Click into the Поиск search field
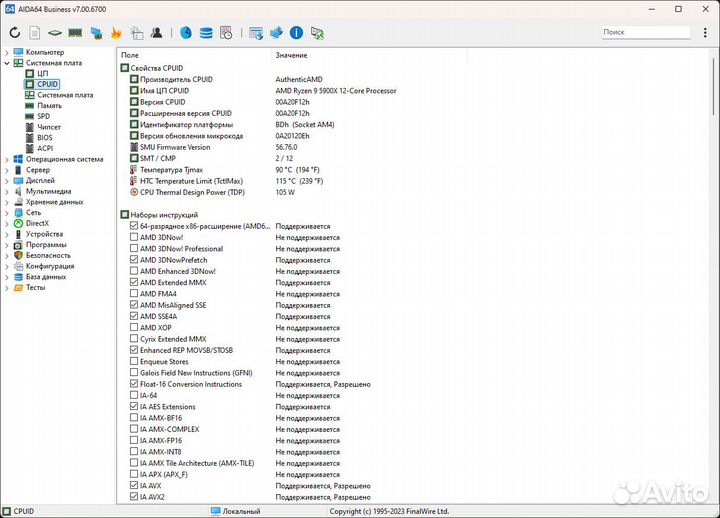 coord(646,32)
